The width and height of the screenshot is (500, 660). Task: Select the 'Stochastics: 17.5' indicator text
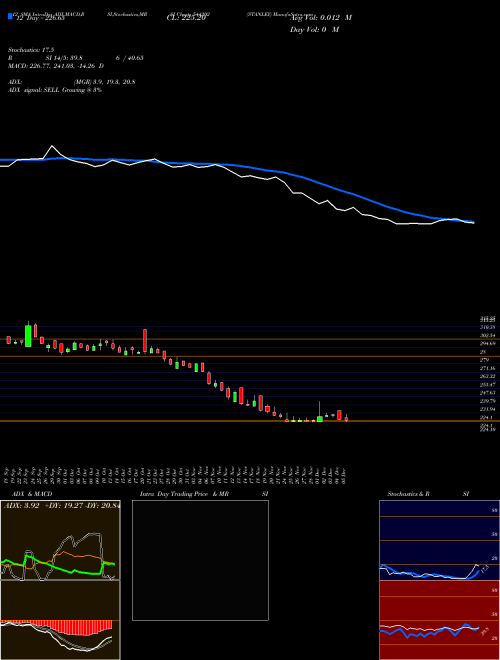[31, 50]
